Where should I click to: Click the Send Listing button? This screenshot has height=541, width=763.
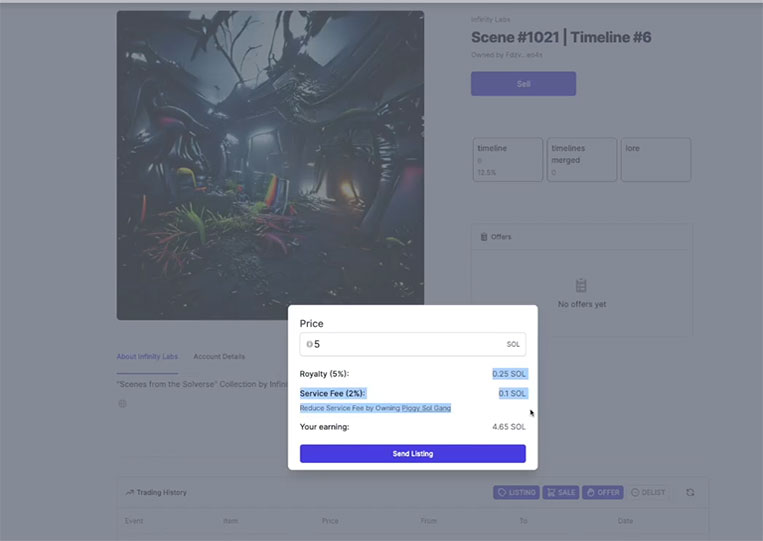coord(413,453)
